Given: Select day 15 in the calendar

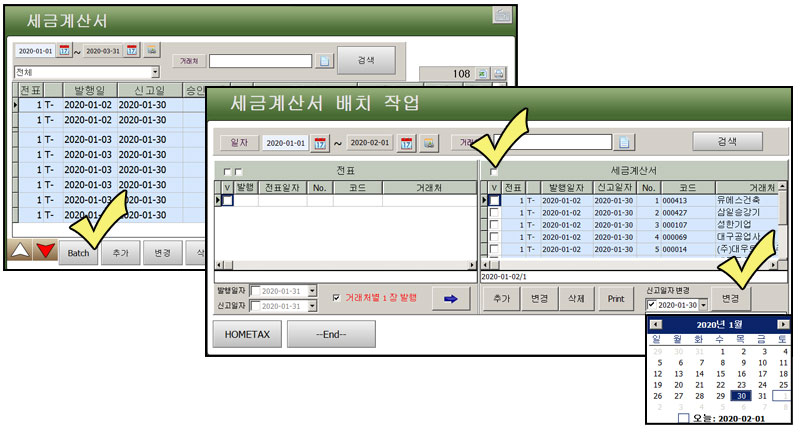Looking at the screenshot, I should 720,374.
